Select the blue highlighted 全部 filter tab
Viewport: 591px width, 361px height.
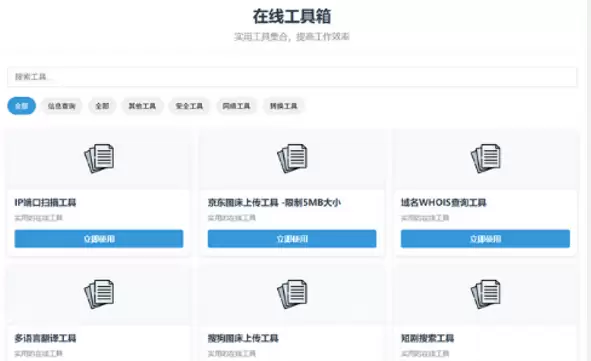(x=21, y=106)
